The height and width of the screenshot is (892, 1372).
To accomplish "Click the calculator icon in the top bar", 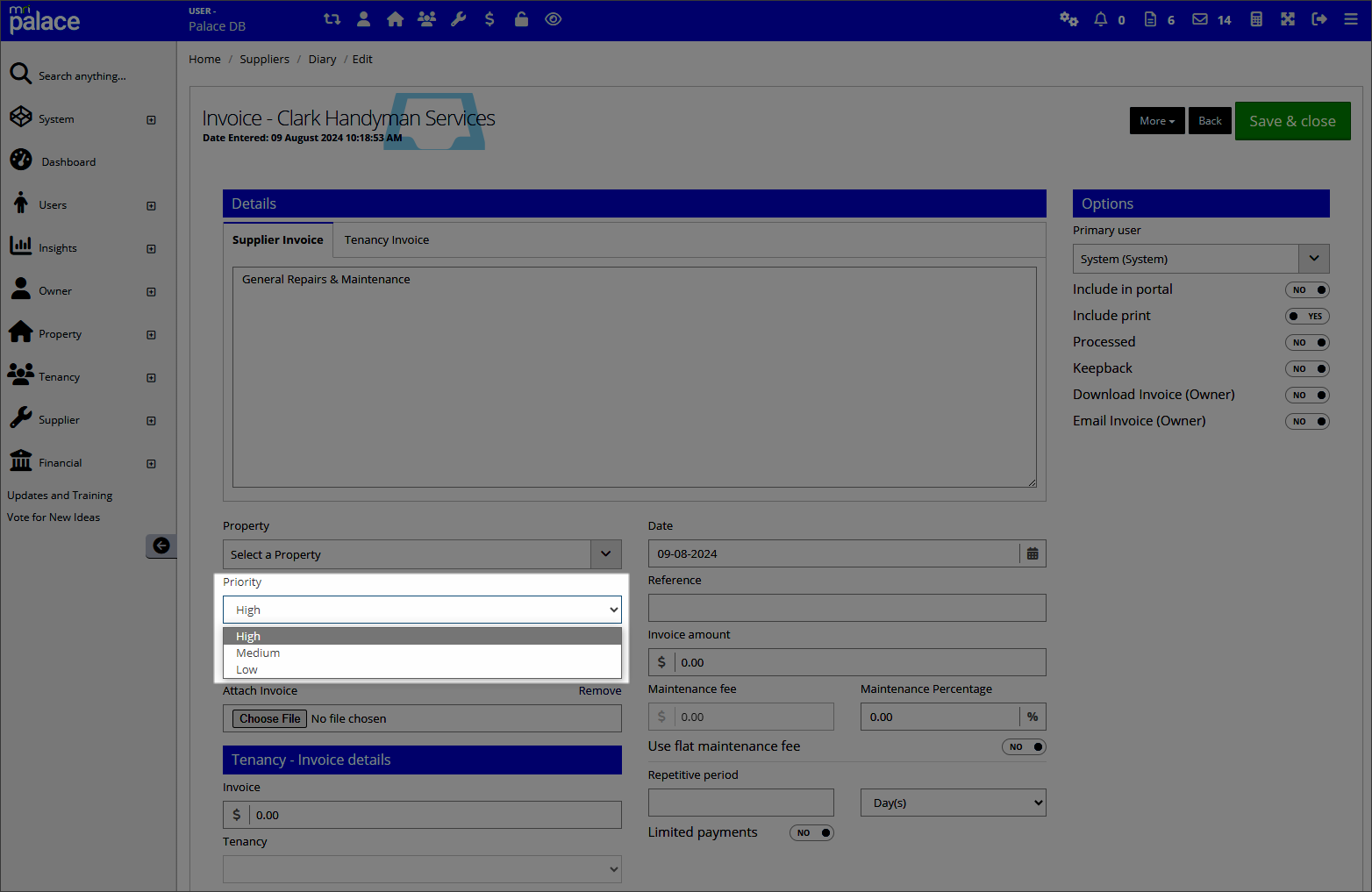I will (1255, 18).
